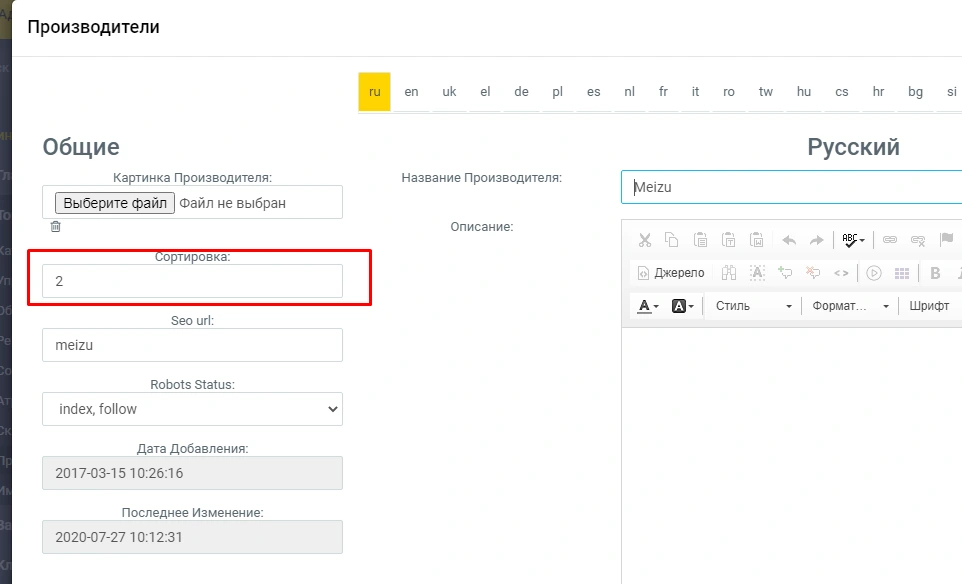This screenshot has width=962, height=584.
Task: Click the Select All icon in editor
Action: pos(757,273)
